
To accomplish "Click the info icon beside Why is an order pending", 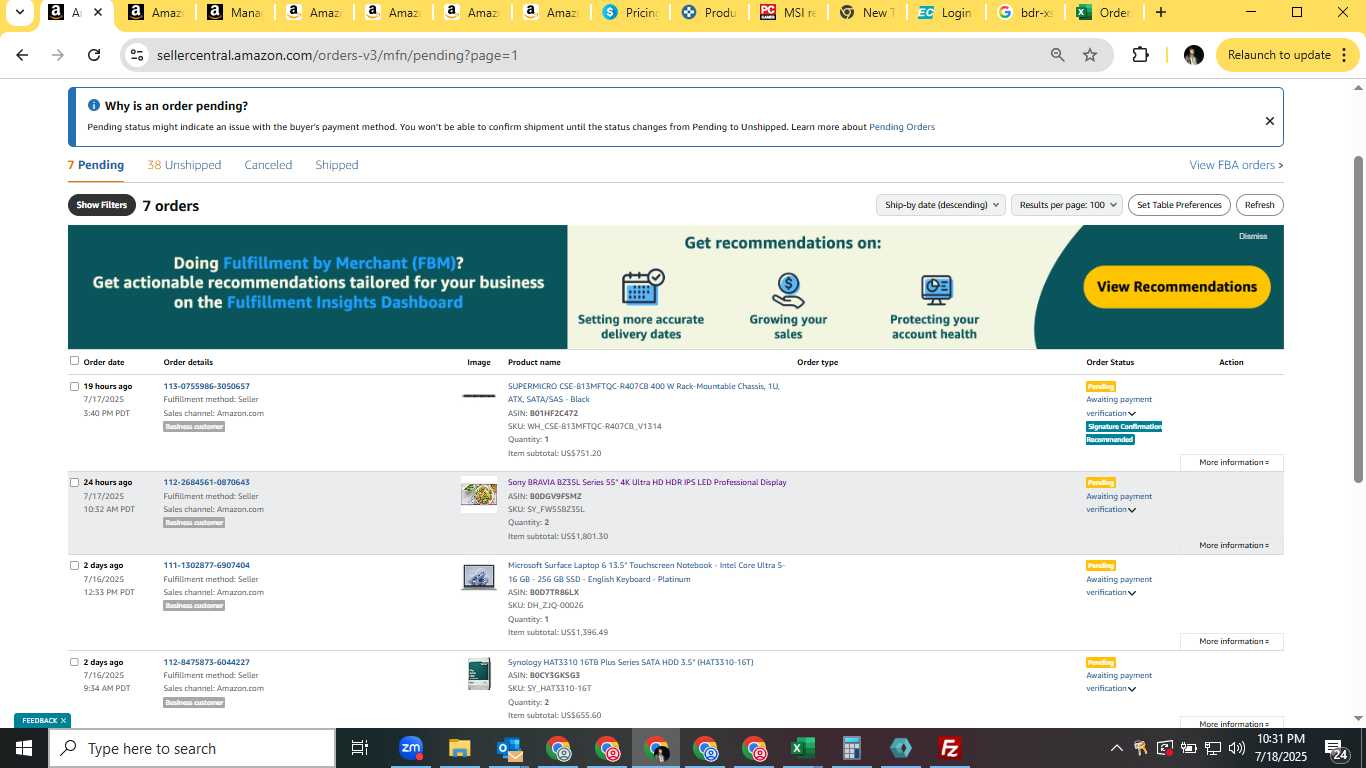I will pyautogui.click(x=94, y=105).
